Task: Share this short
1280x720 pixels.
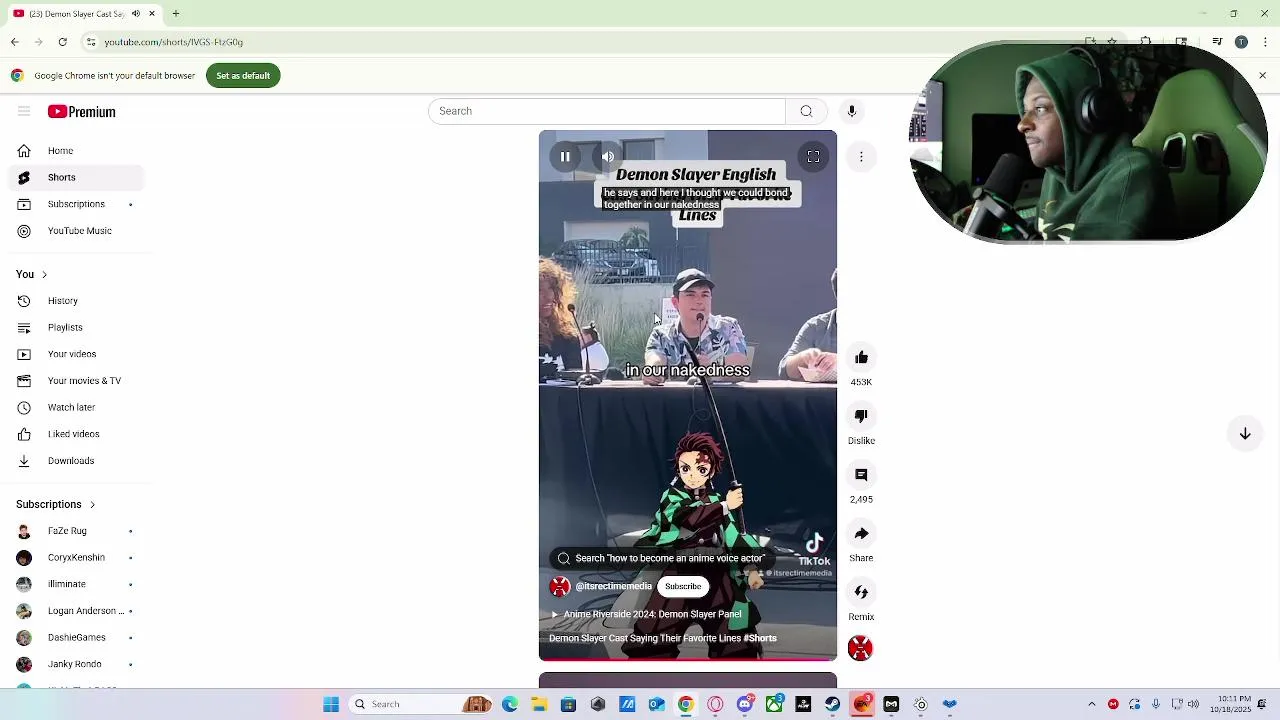Action: coord(861,534)
